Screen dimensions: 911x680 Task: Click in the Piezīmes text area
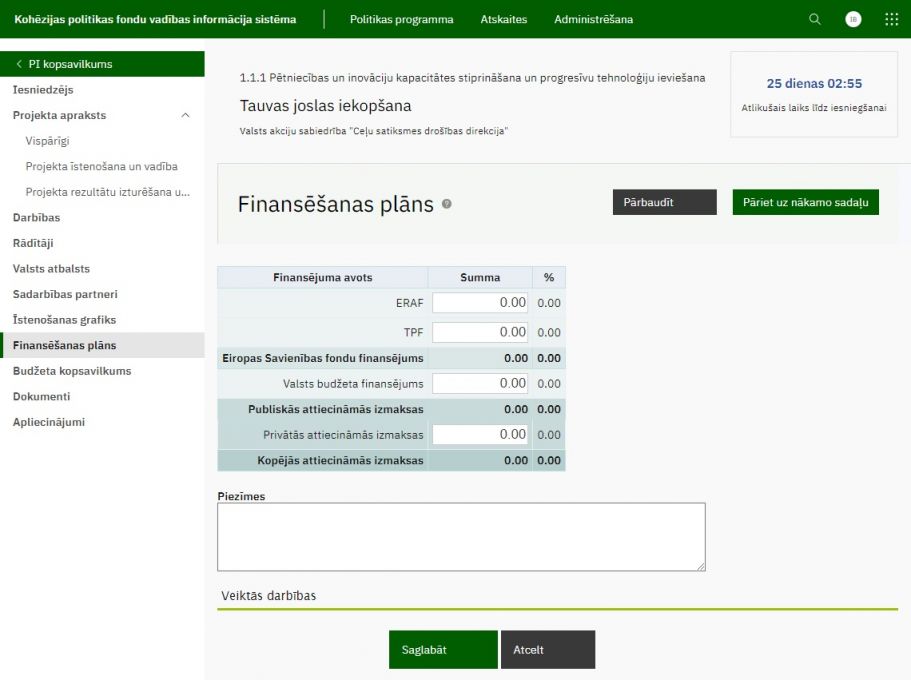(x=461, y=537)
